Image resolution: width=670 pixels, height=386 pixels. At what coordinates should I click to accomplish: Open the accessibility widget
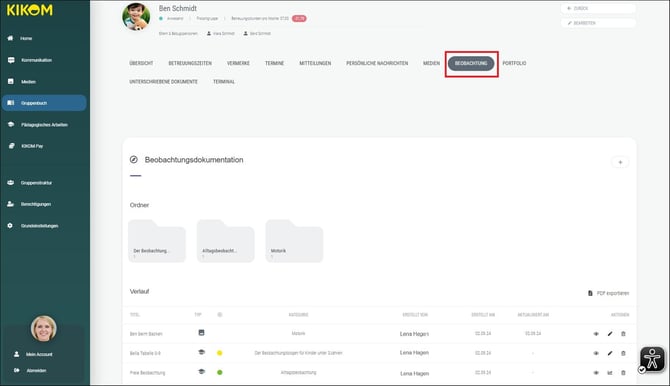[652, 359]
